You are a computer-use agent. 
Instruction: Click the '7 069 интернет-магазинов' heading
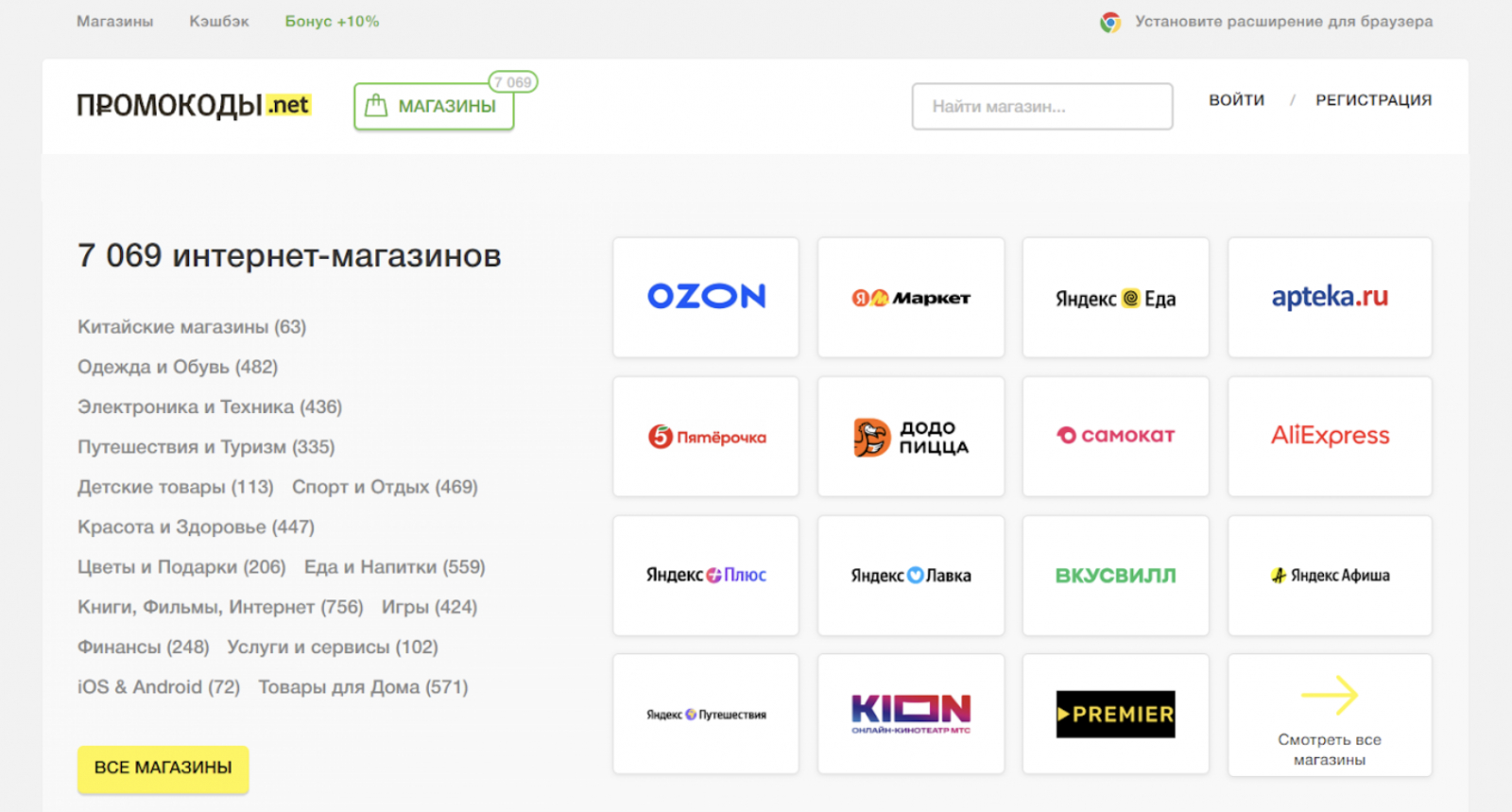(289, 256)
